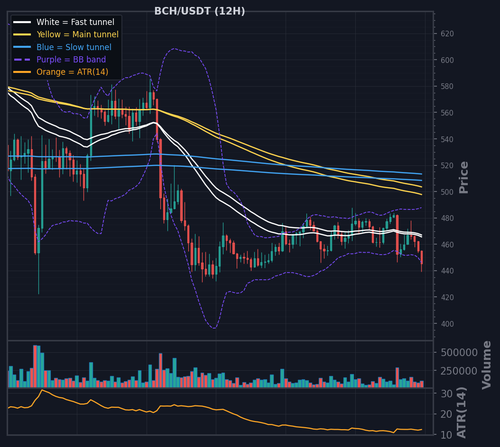
Task: Click the 520 price axis tick
Action: (x=447, y=165)
